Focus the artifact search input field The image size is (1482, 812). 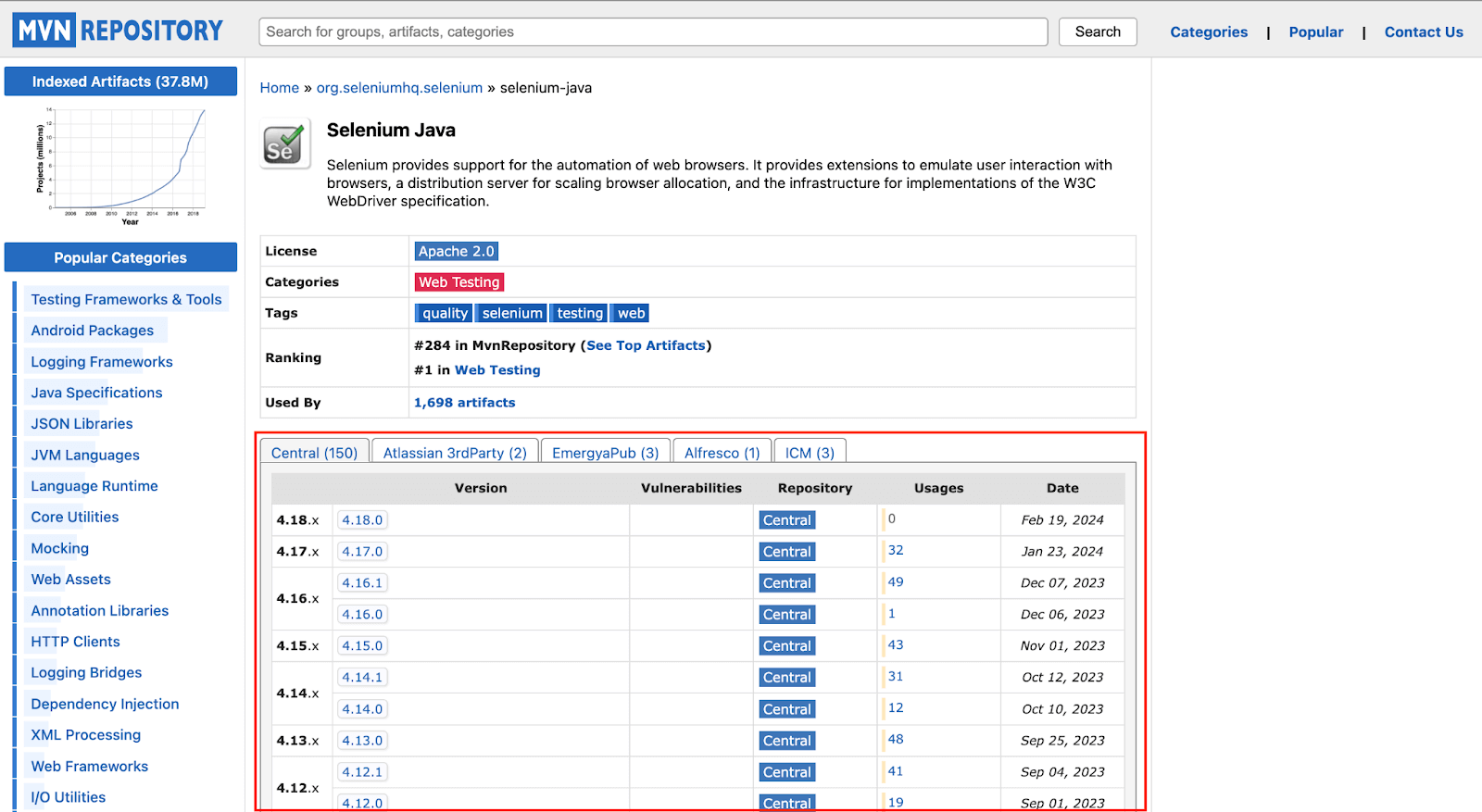point(653,31)
